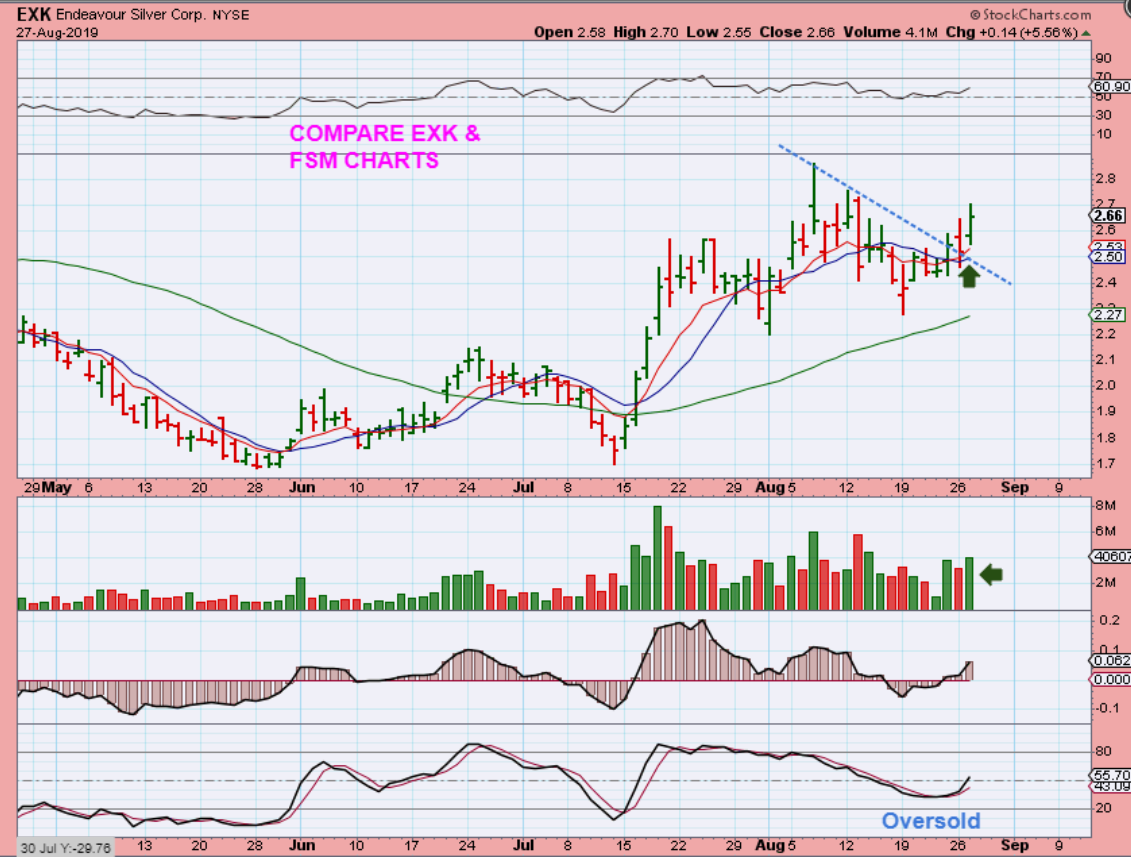This screenshot has width=1131, height=857.
Task: Click the 'Close 2.66' value
Action: 797,32
